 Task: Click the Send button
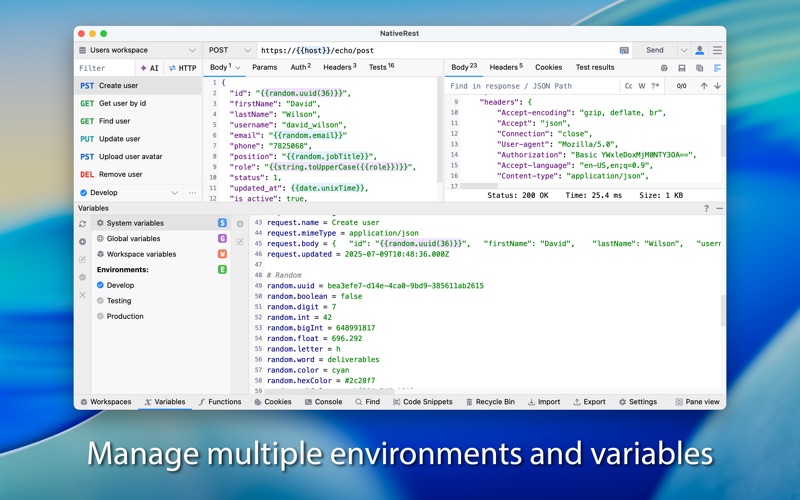click(x=655, y=50)
